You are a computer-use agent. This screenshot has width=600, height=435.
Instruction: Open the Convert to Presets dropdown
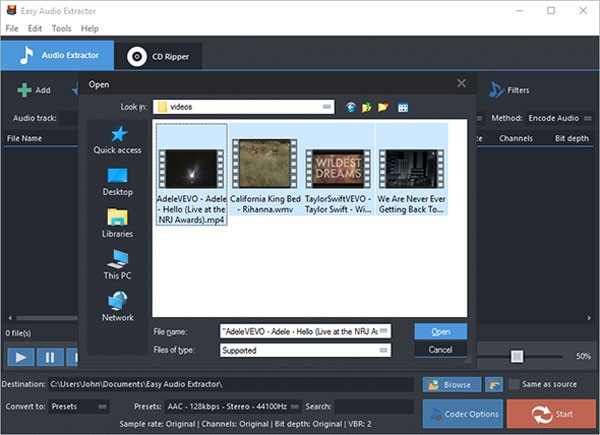click(x=79, y=406)
